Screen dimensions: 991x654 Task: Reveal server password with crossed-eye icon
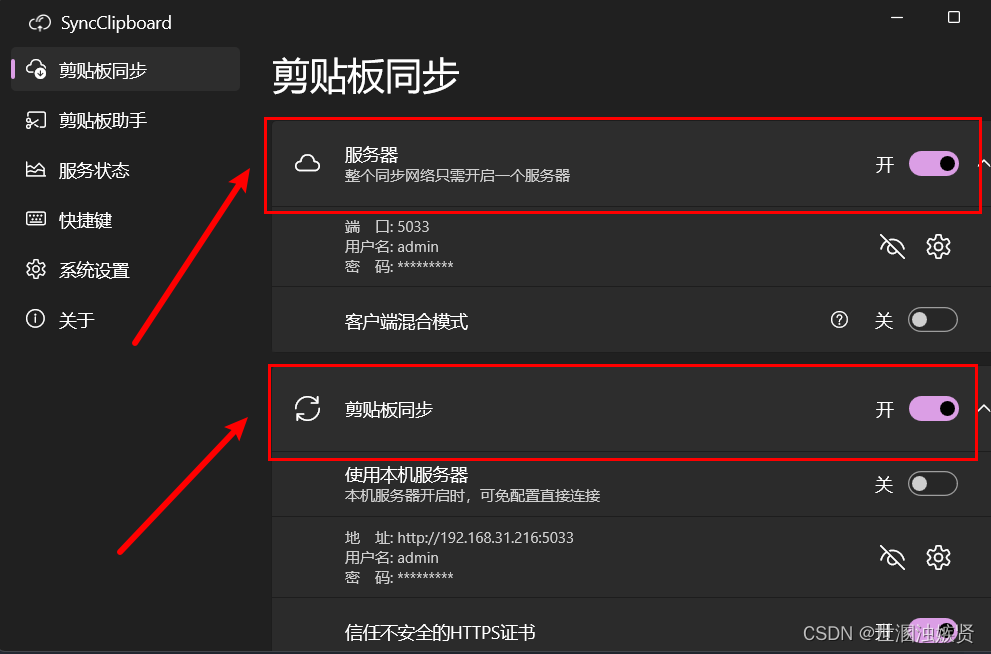(x=892, y=246)
